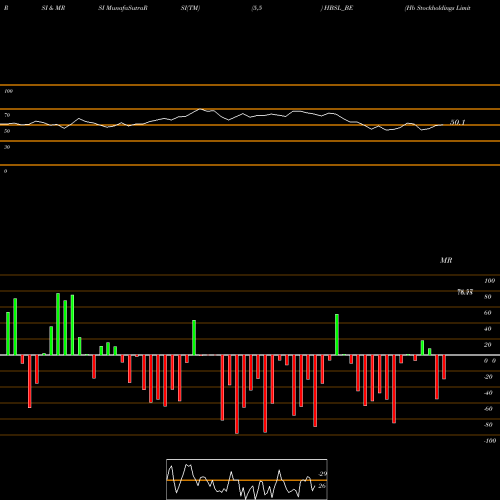Click the '-100' label on MR axis
500x500 pixels.
[x=490, y=441]
